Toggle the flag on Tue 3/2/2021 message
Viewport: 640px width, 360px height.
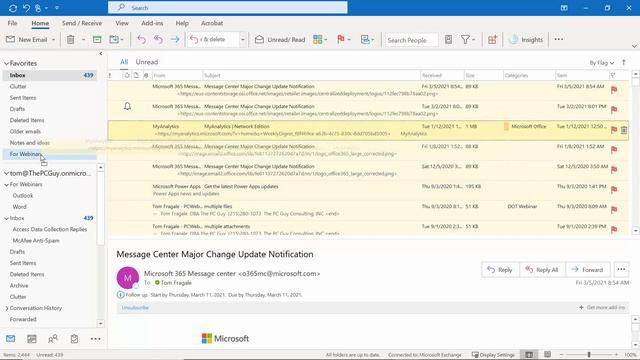tap(614, 110)
